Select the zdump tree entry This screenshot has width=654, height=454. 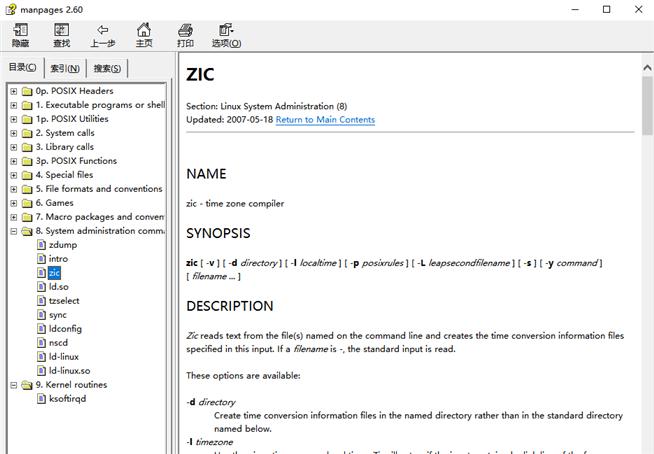(63, 245)
